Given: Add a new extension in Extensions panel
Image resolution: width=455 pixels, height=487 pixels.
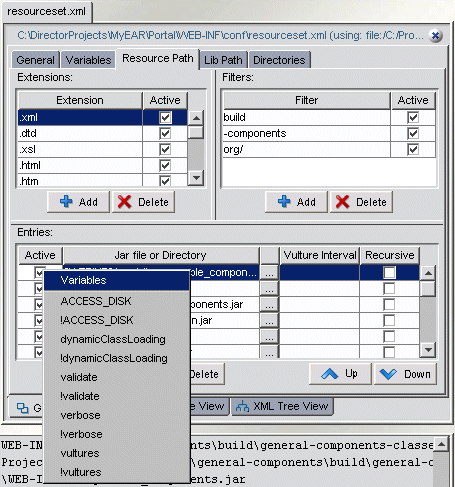Looking at the screenshot, I should pyautogui.click(x=78, y=202).
